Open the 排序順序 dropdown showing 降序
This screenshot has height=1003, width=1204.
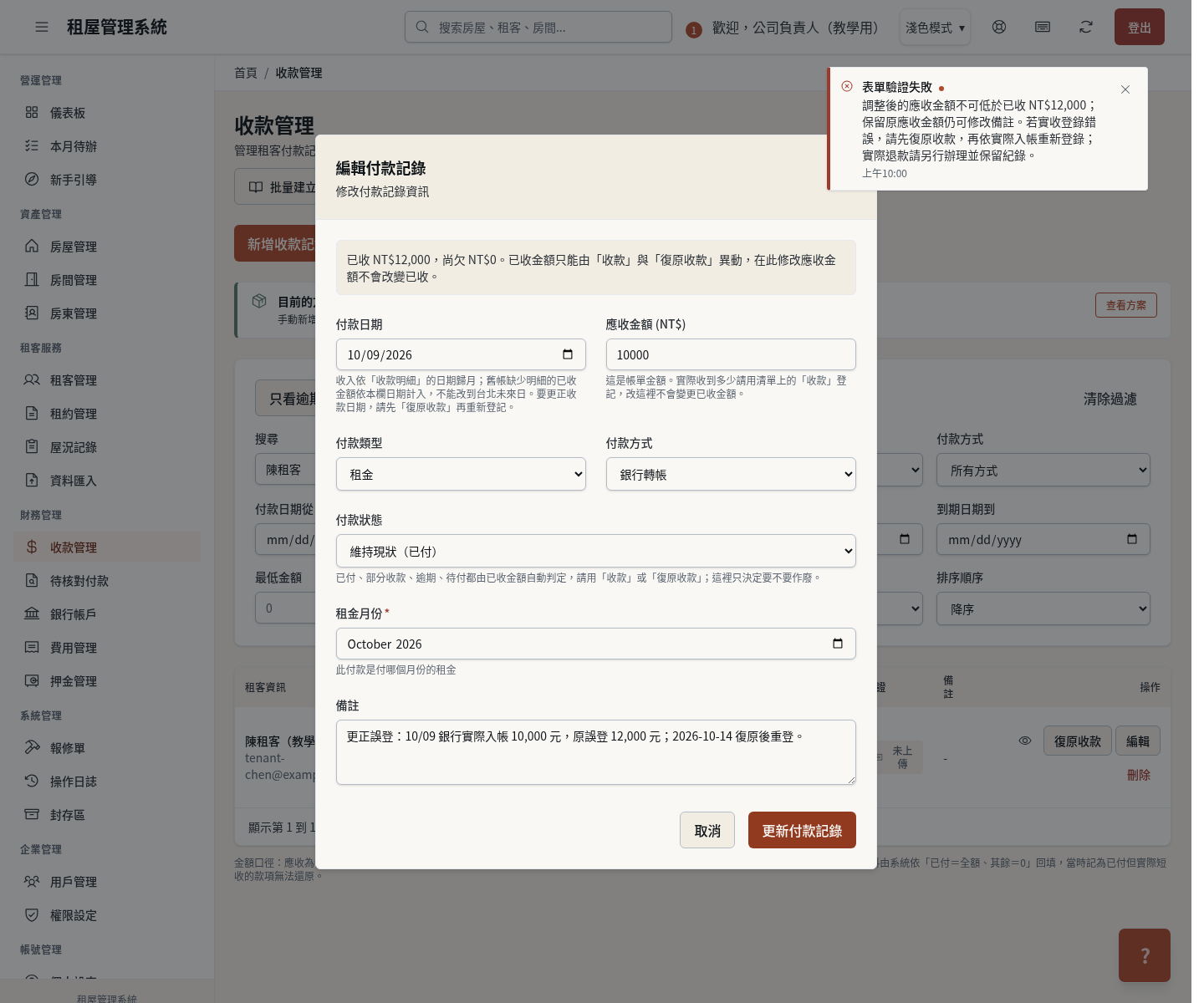coord(1043,608)
